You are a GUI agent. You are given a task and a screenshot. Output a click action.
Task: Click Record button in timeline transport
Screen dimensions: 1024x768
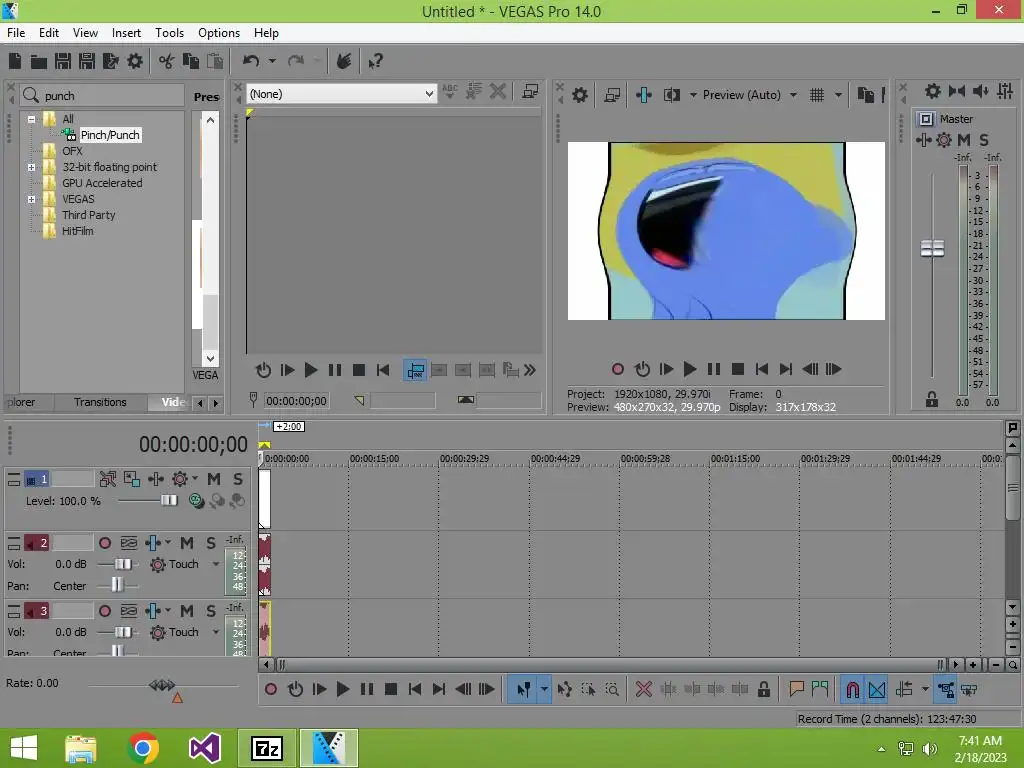[x=270, y=689]
